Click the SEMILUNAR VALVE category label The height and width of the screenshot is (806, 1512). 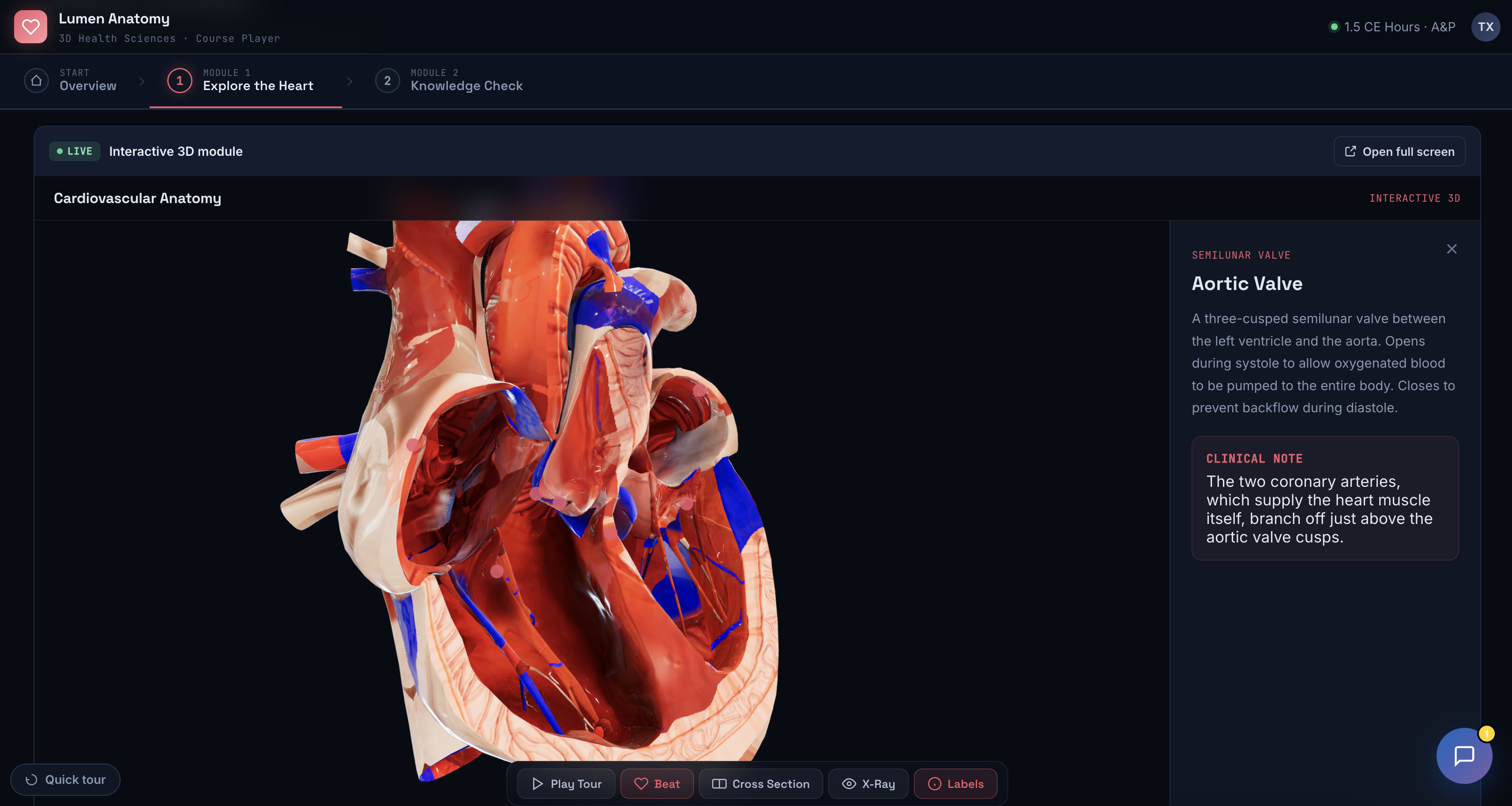[1241, 256]
